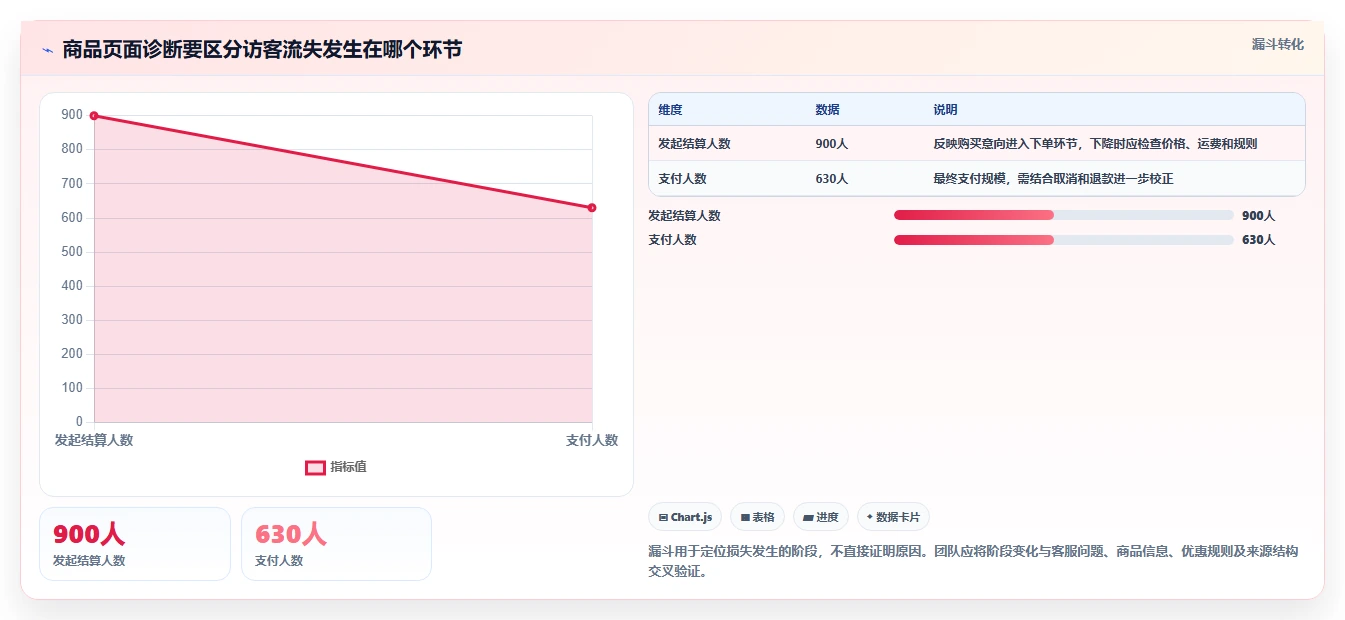Click the lightning icon beside the title

(47, 50)
